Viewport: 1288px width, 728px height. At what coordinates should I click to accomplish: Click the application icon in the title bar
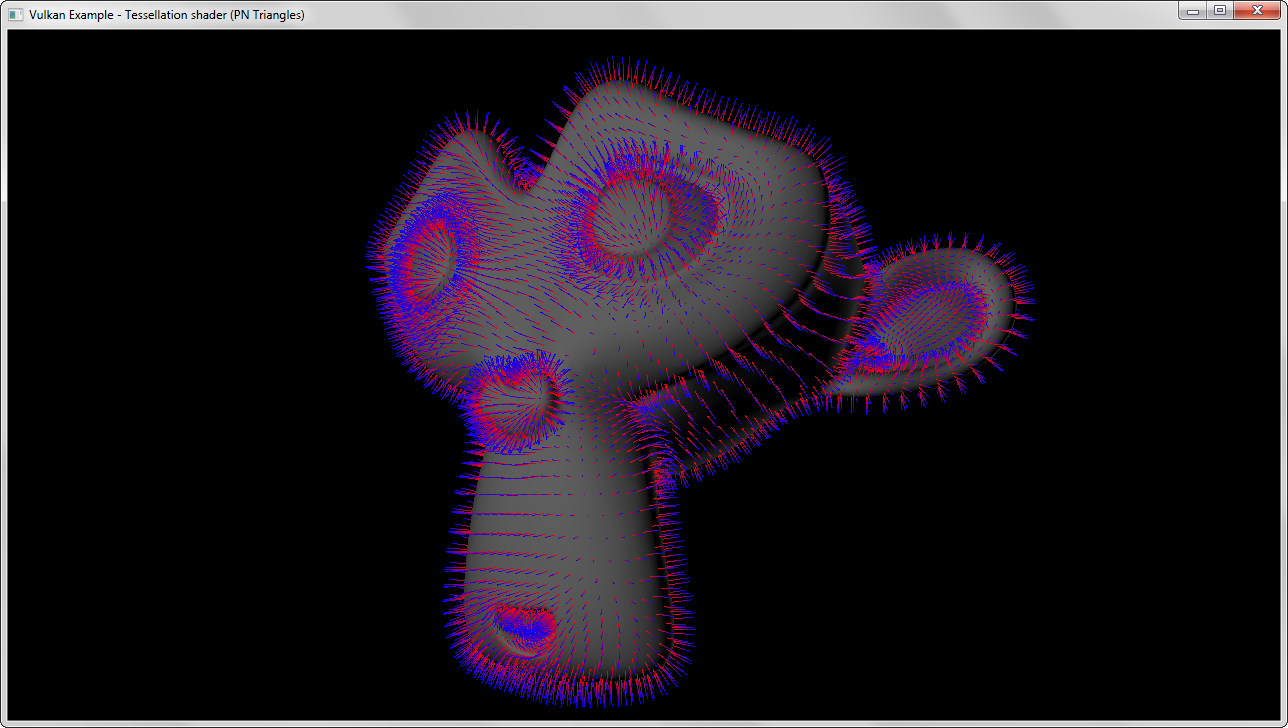(x=15, y=15)
